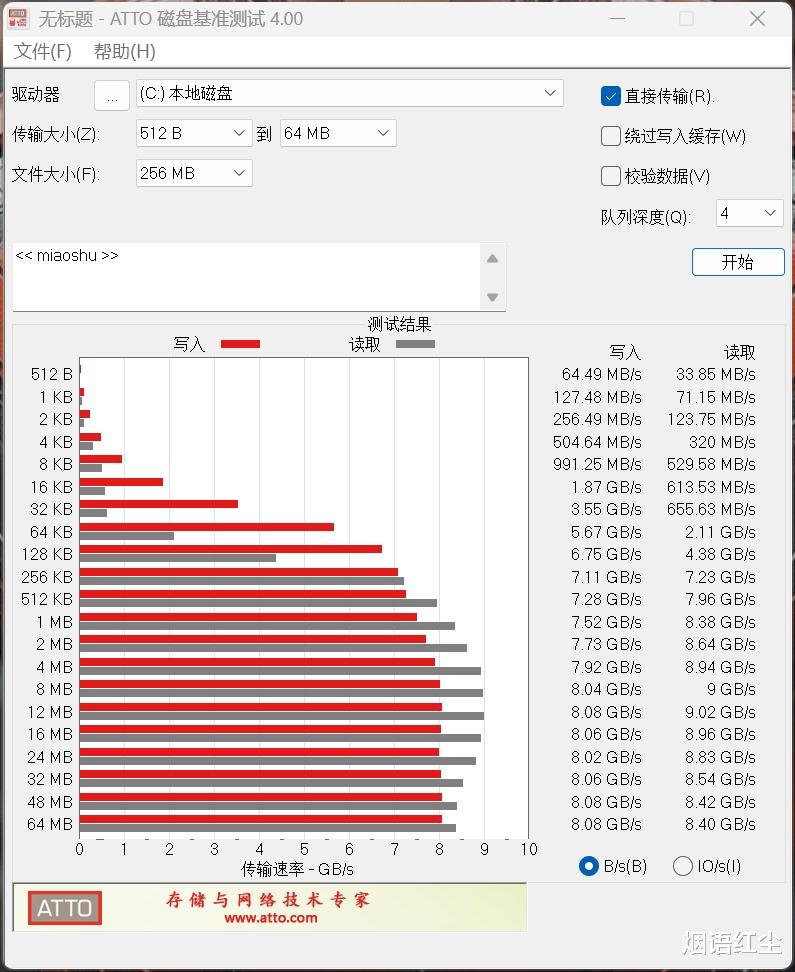Uncheck the 直接传输(R) checkbox

(x=610, y=96)
